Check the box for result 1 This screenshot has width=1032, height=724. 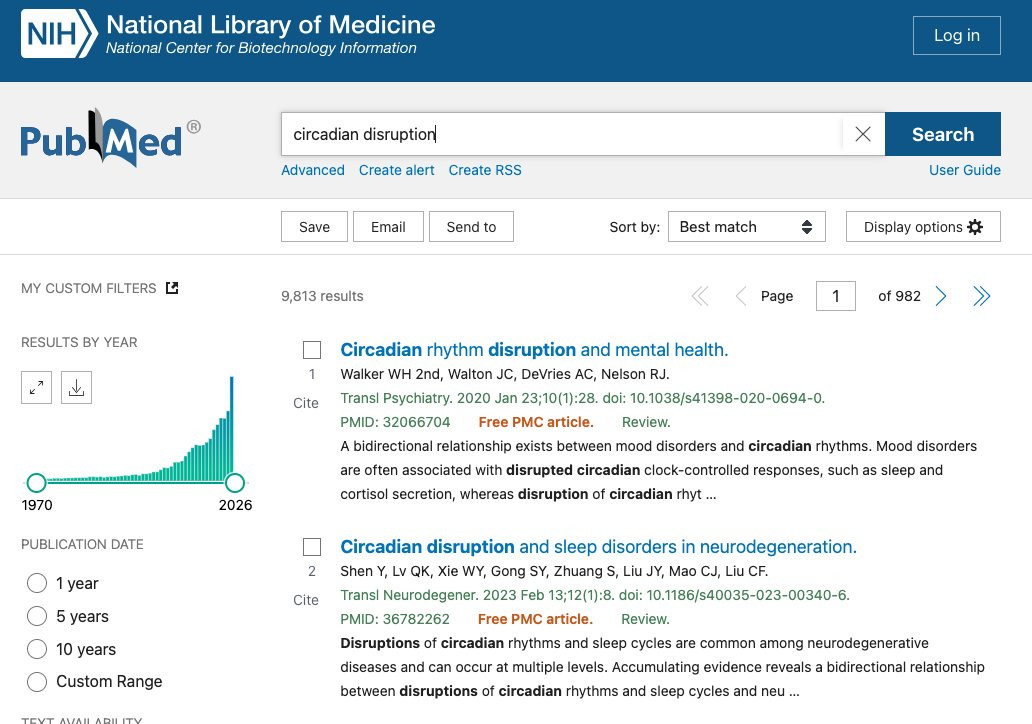312,350
